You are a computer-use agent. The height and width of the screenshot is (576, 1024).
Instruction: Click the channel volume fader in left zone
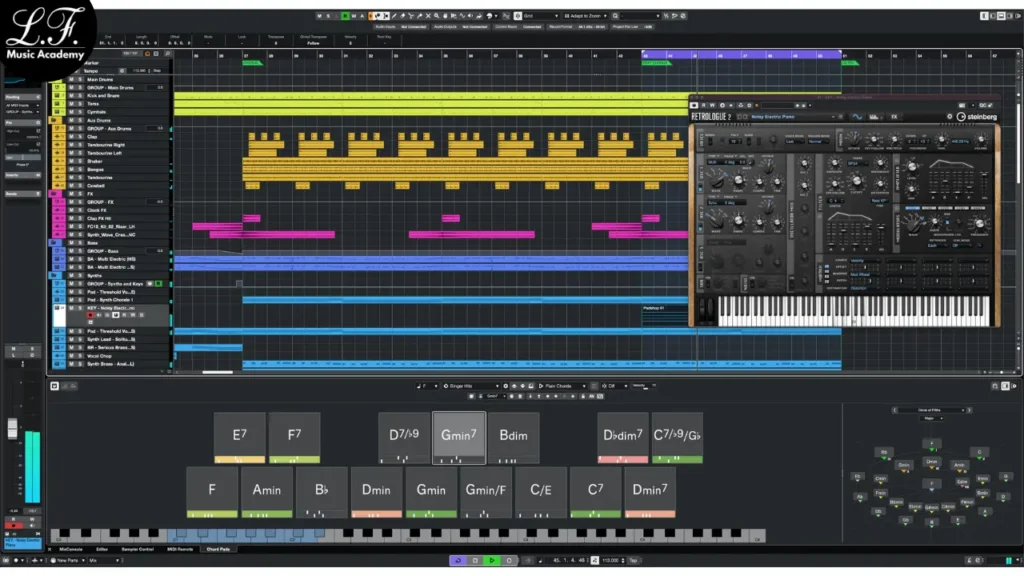click(x=13, y=428)
